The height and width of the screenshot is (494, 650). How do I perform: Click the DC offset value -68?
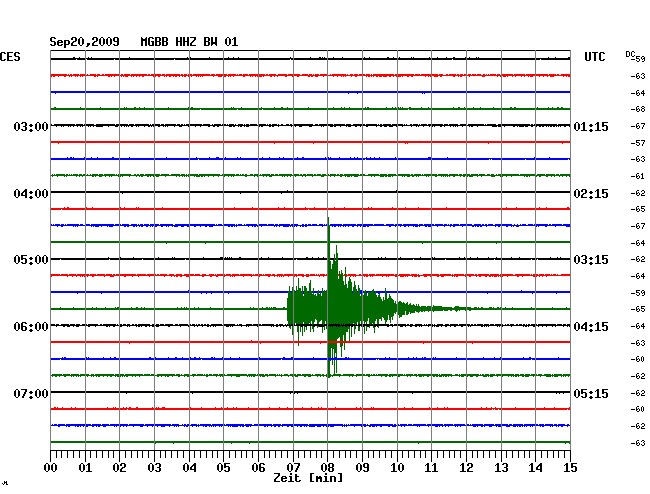click(638, 109)
